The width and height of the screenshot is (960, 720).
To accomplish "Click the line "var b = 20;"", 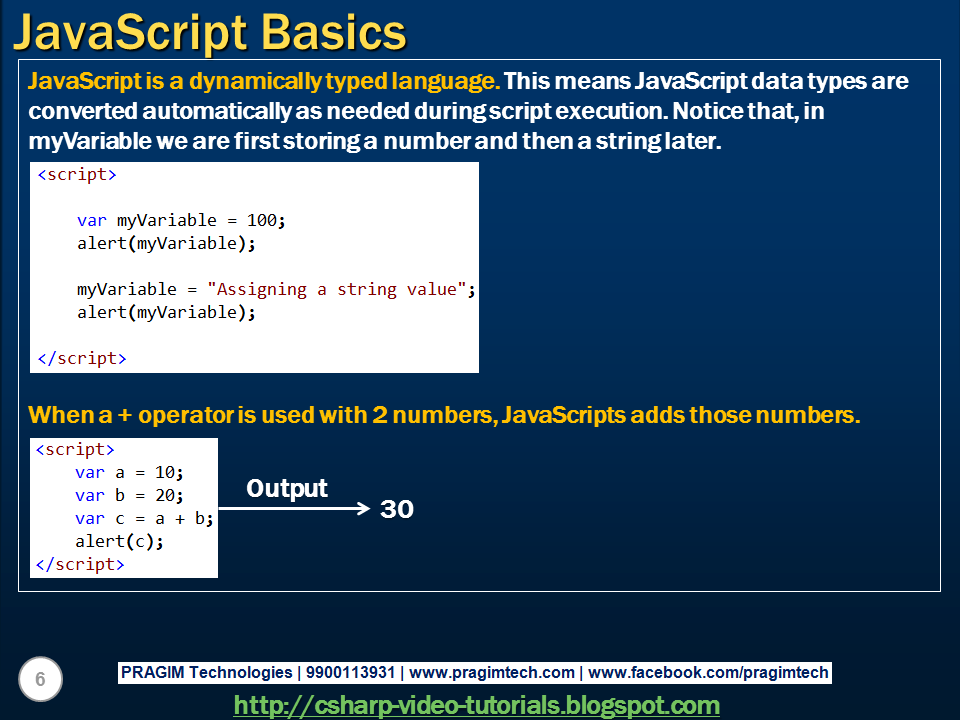I will pos(129,495).
